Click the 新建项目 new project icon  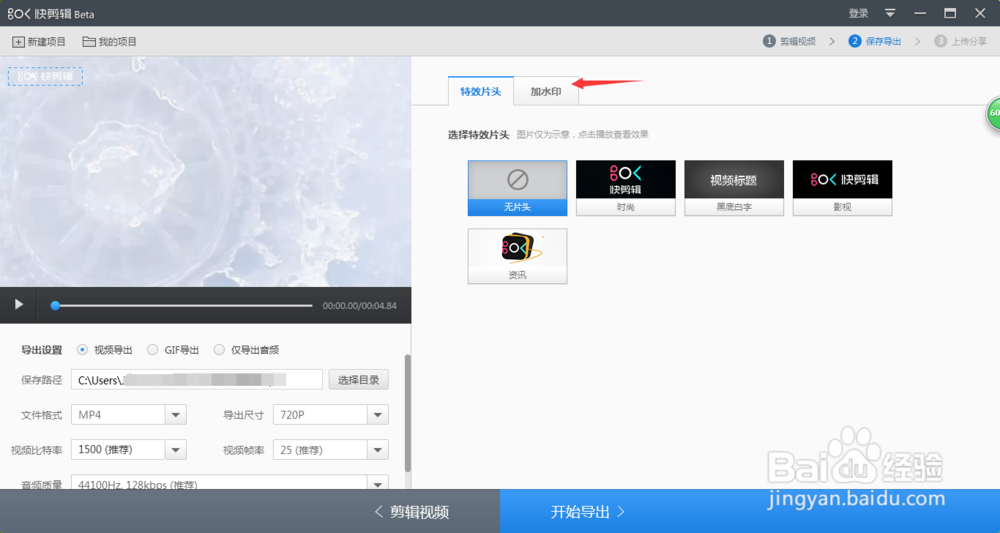click(18, 42)
